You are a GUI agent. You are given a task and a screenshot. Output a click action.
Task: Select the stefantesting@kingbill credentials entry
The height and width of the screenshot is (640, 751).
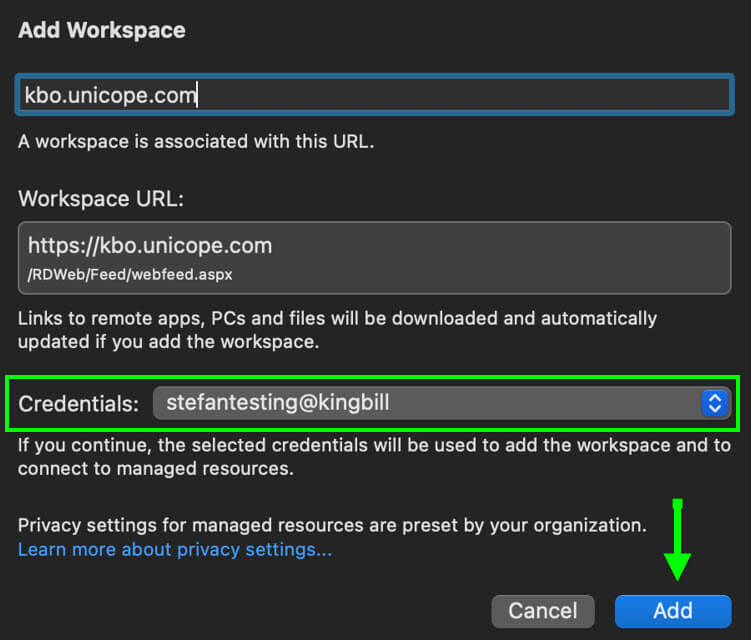(x=278, y=403)
